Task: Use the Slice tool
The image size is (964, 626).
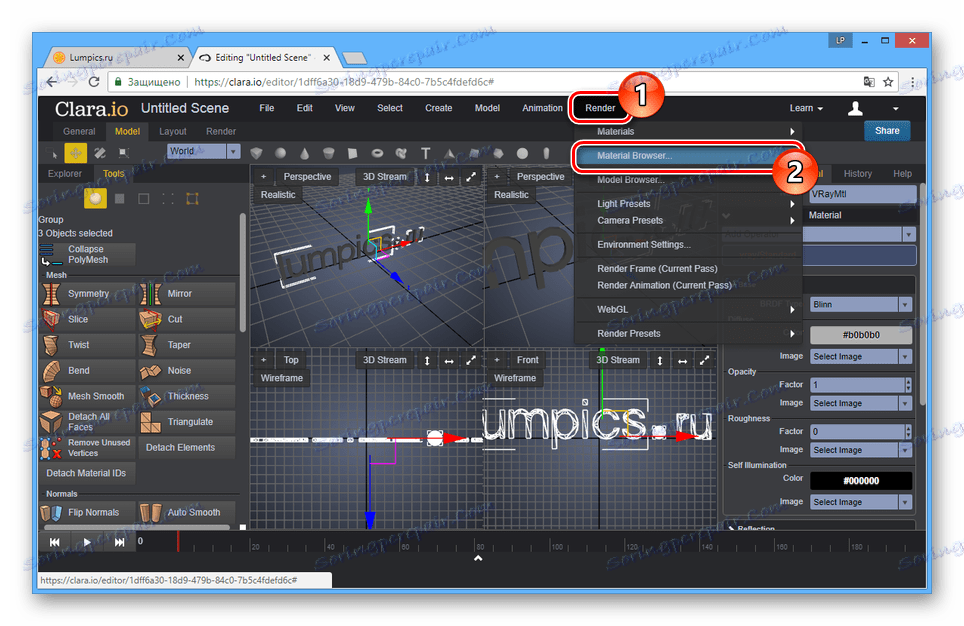Action: point(87,319)
